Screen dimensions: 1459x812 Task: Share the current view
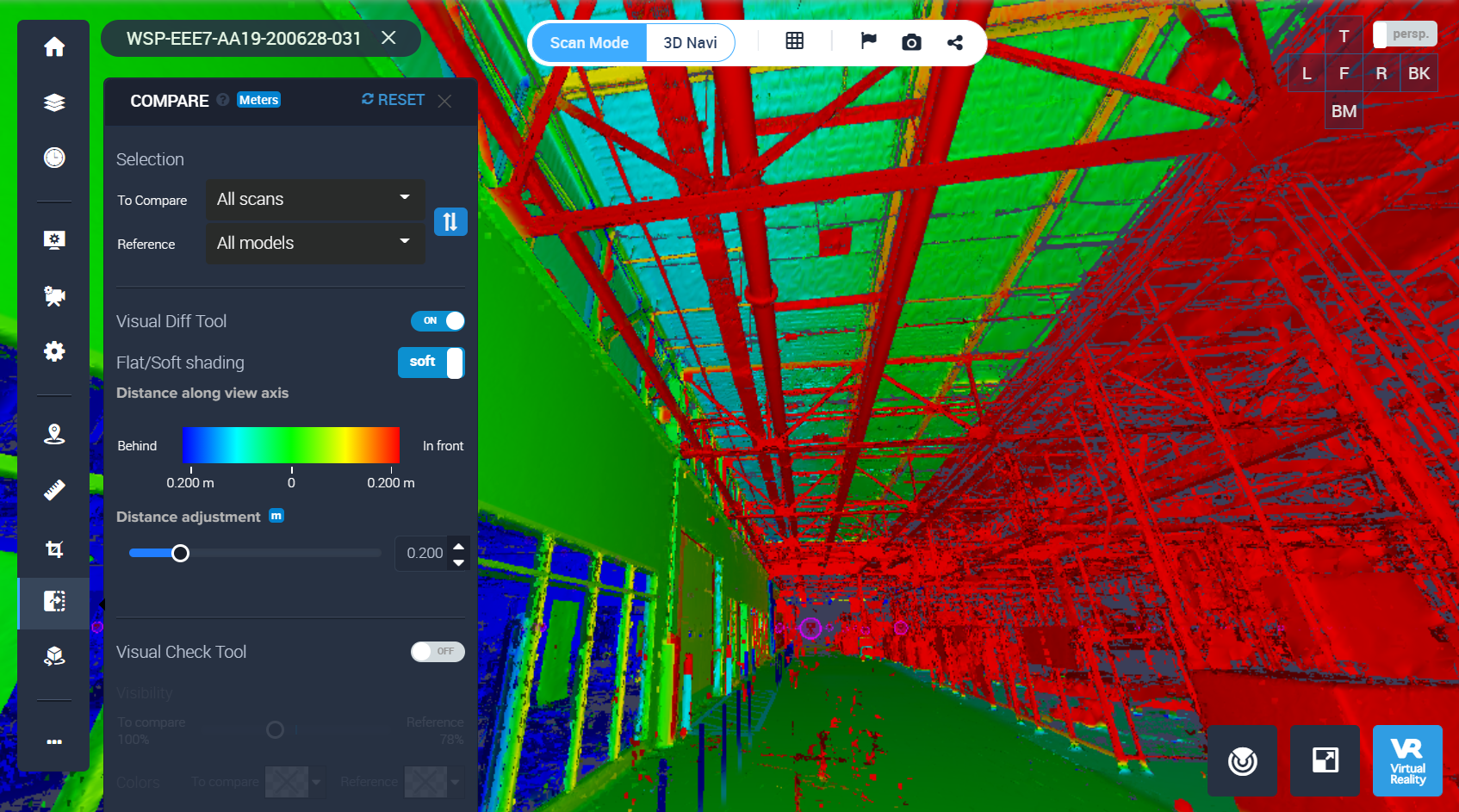pyautogui.click(x=955, y=42)
